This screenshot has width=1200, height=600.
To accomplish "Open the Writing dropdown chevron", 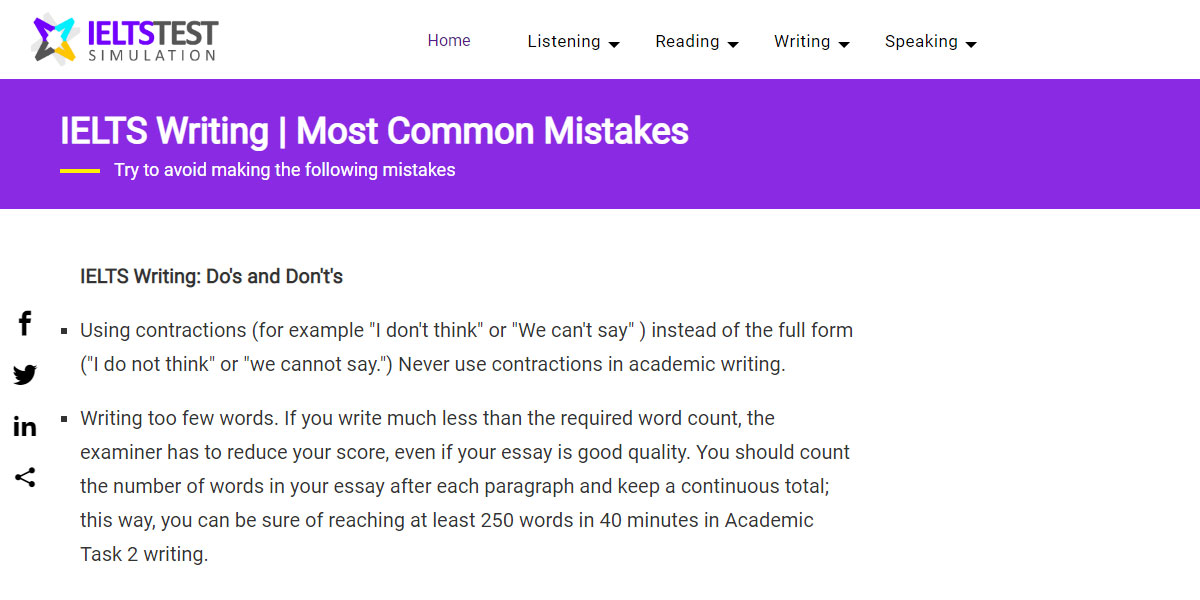I will point(844,44).
